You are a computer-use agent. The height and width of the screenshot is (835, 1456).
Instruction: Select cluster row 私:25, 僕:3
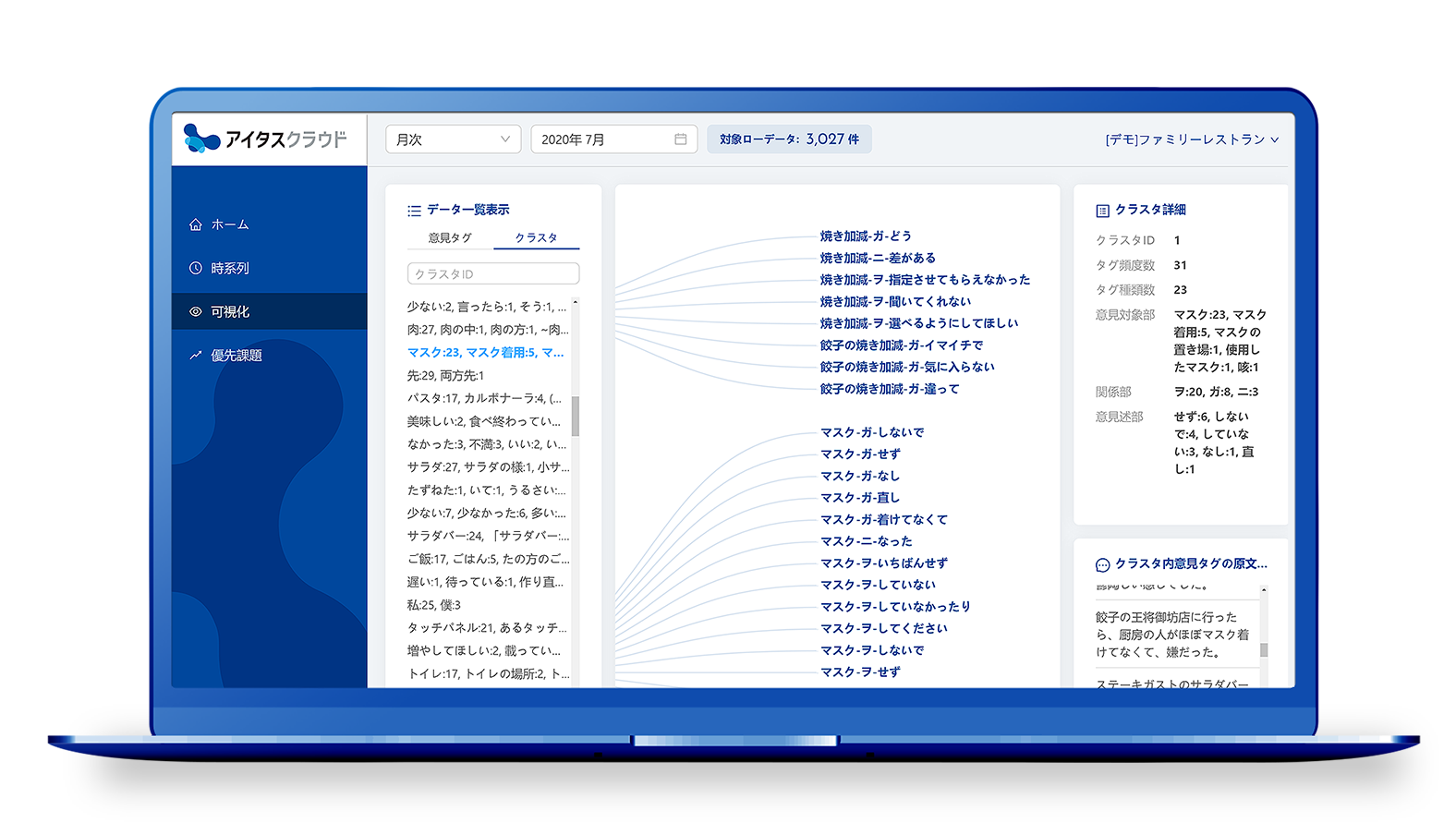pyautogui.click(x=434, y=605)
